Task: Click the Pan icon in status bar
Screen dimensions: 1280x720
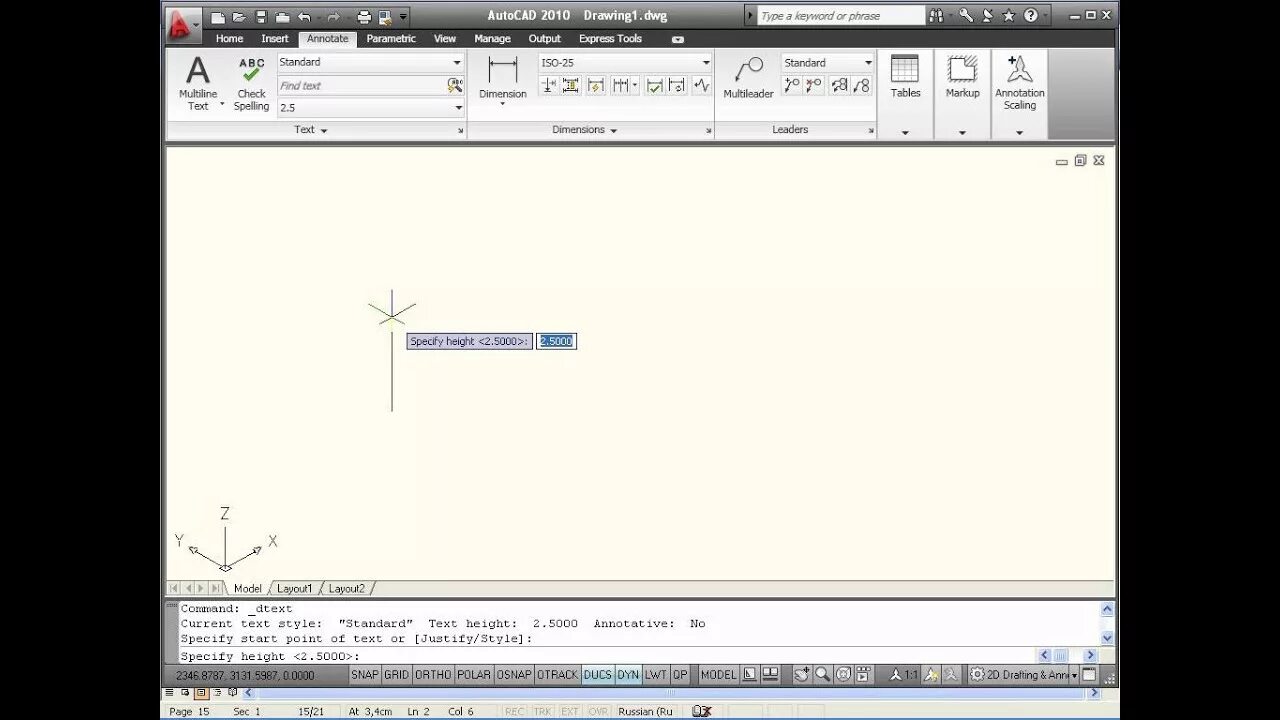Action: (801, 675)
